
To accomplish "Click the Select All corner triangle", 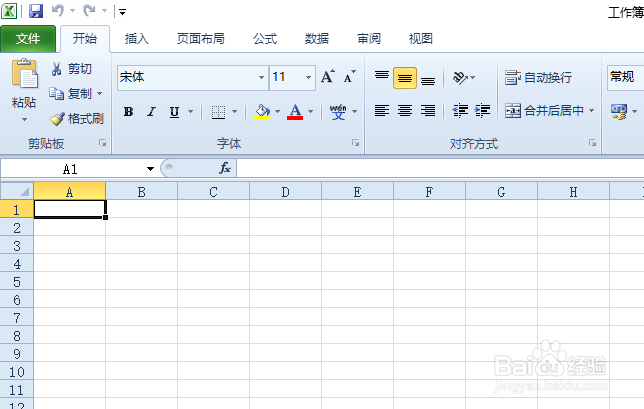I will point(17,191).
